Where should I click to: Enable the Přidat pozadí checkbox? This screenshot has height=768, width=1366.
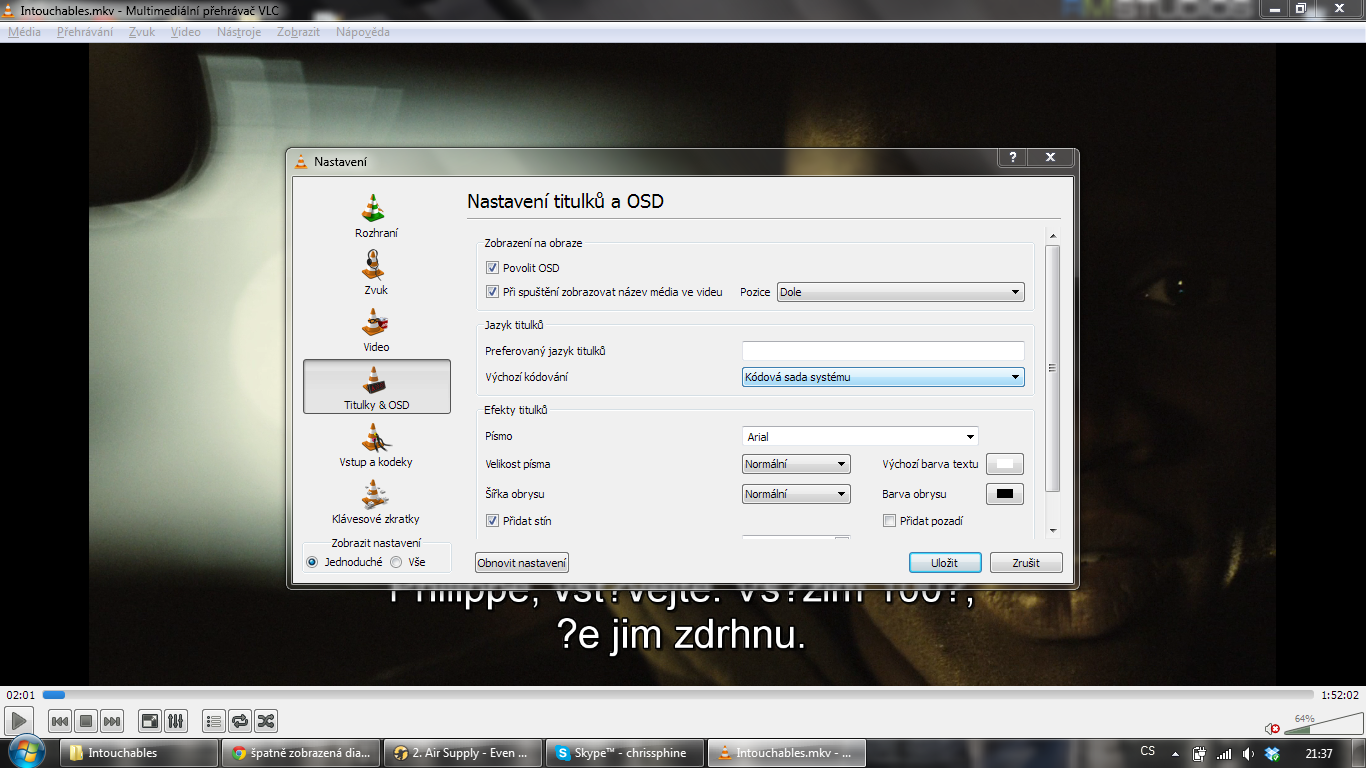889,521
